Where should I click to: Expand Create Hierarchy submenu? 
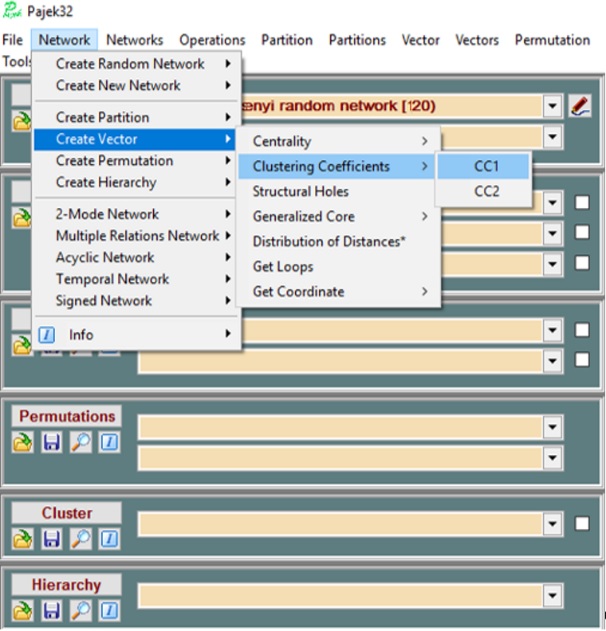[136, 183]
